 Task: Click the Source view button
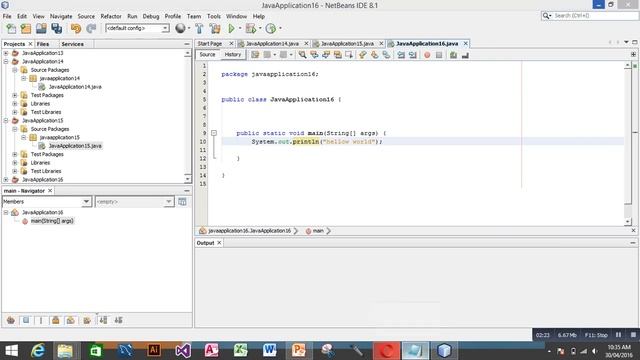pyautogui.click(x=207, y=55)
